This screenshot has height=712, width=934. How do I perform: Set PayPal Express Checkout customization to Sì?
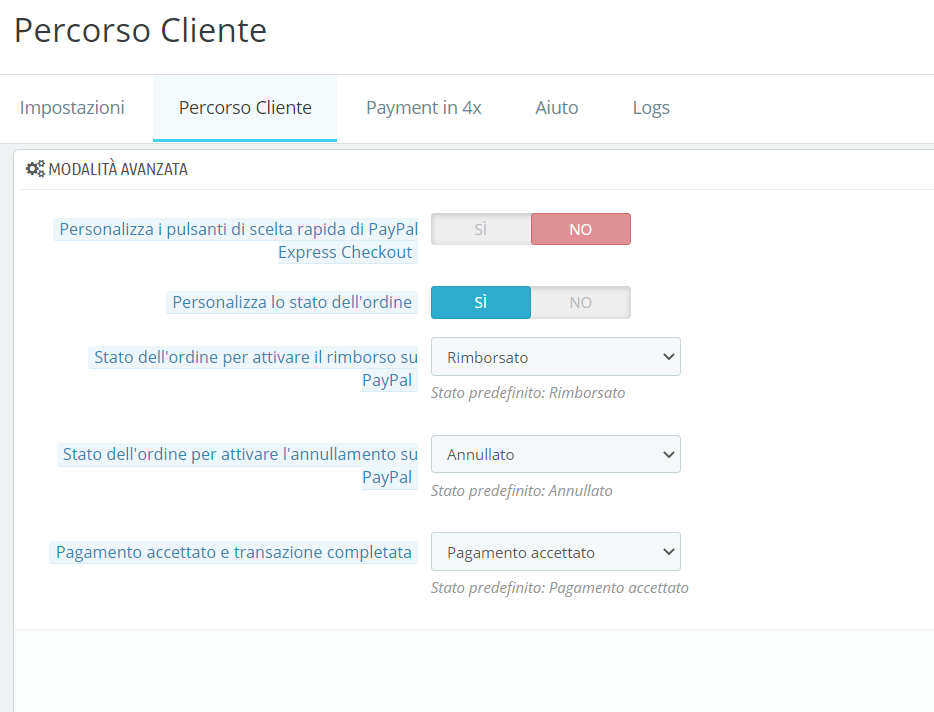coord(481,229)
